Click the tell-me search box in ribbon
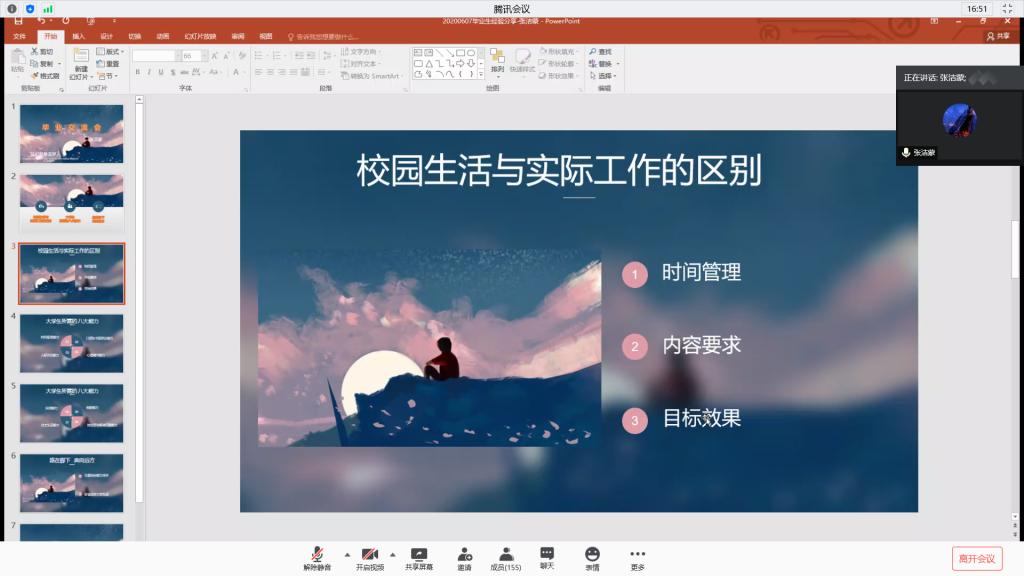The height and width of the screenshot is (576, 1024). pos(323,37)
